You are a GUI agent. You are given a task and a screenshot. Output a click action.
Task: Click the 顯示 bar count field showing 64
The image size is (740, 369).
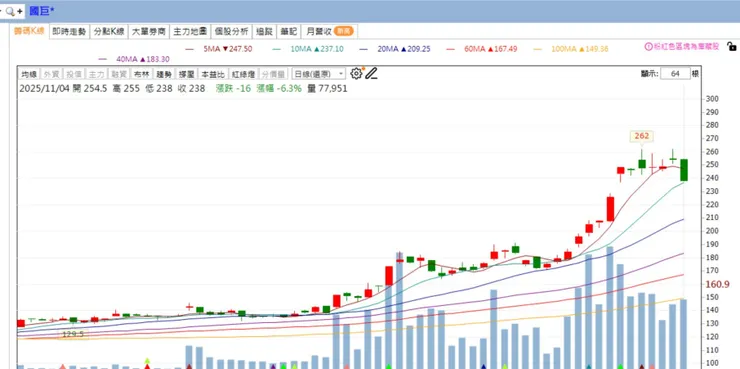(675, 74)
